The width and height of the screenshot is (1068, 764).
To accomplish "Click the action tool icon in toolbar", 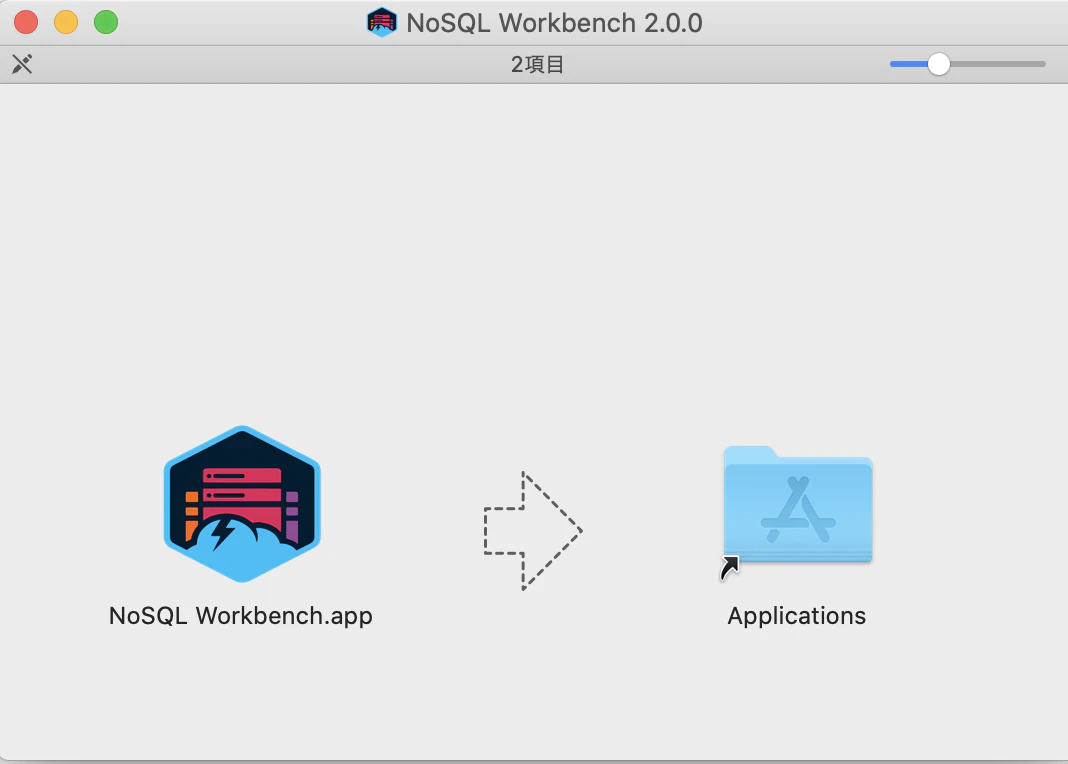I will 22,63.
